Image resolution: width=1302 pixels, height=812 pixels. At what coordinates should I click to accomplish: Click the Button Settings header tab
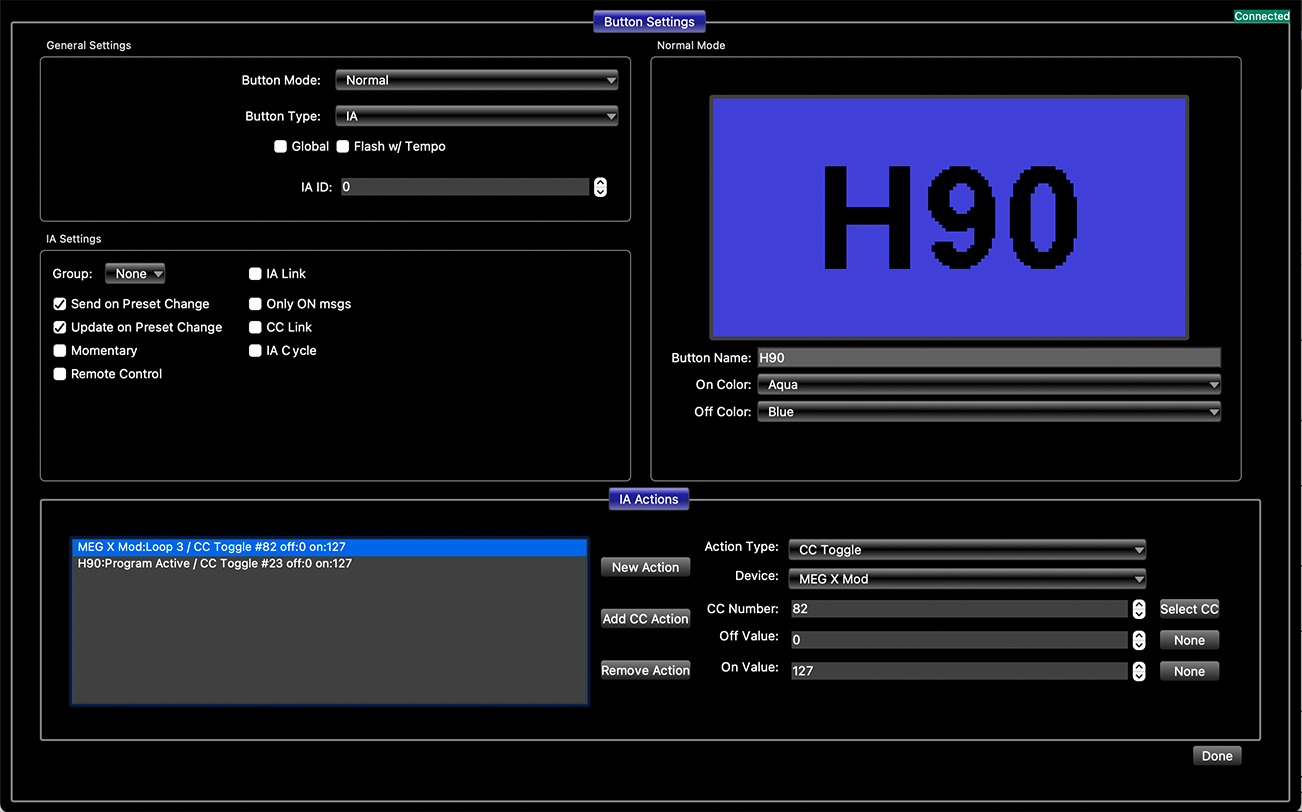tap(649, 22)
